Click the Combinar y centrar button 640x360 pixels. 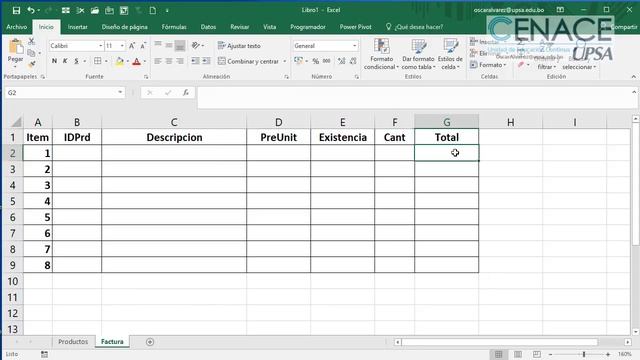click(248, 61)
